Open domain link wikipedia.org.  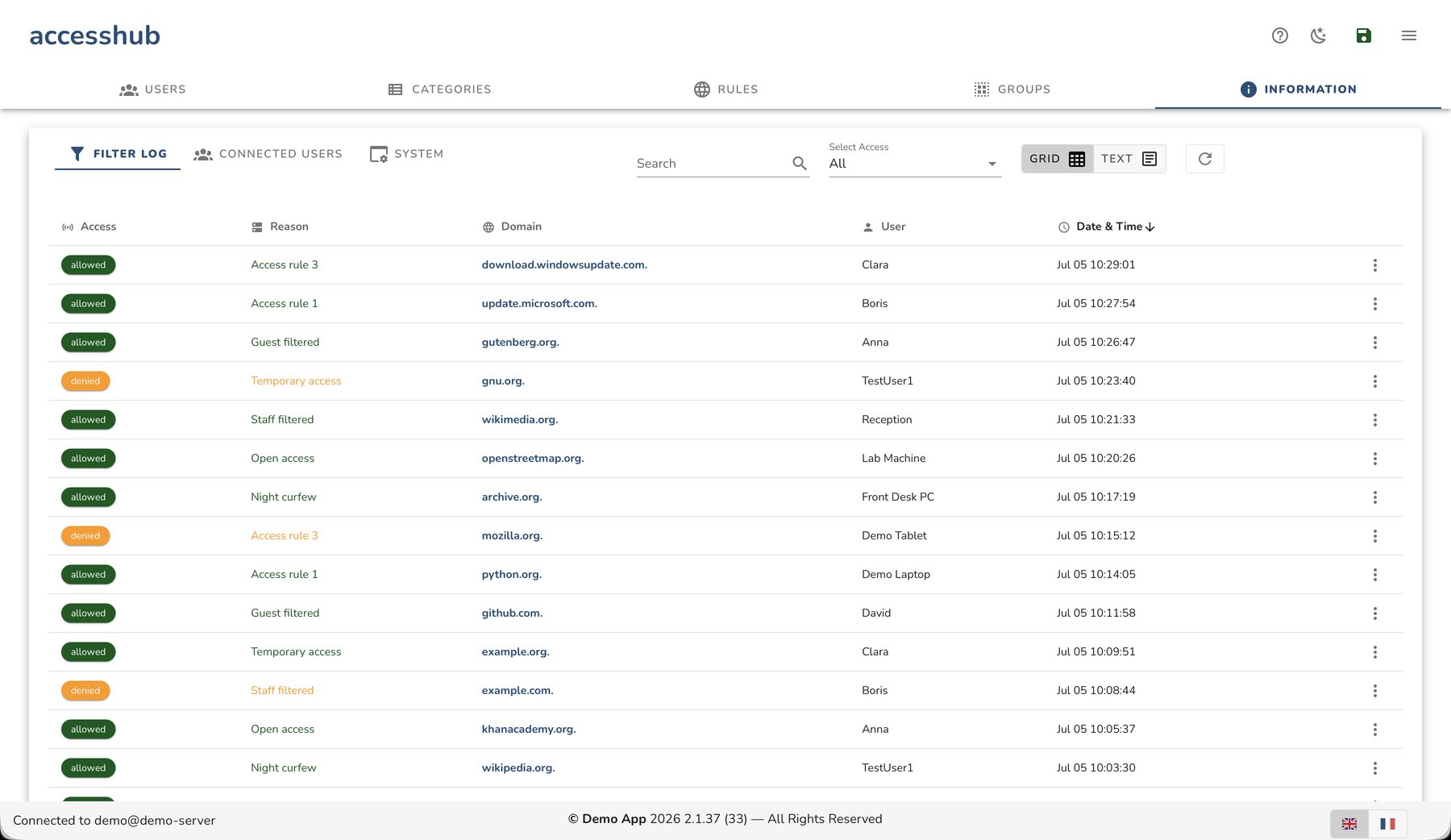click(518, 767)
